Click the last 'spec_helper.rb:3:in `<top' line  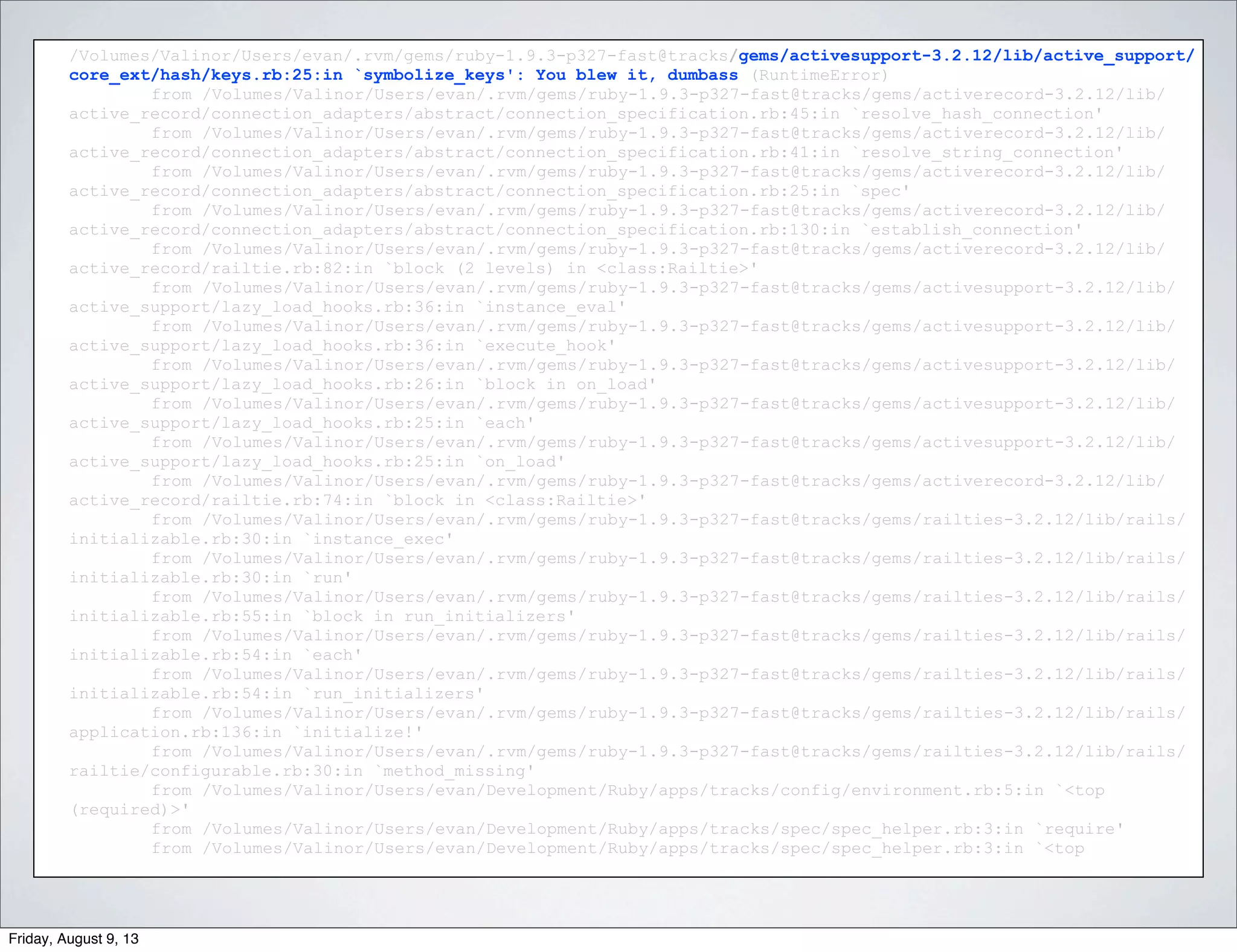click(618, 848)
